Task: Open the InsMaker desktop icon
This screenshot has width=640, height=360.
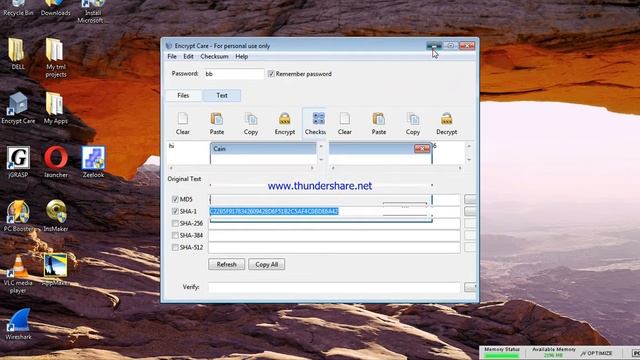Action: tap(56, 216)
